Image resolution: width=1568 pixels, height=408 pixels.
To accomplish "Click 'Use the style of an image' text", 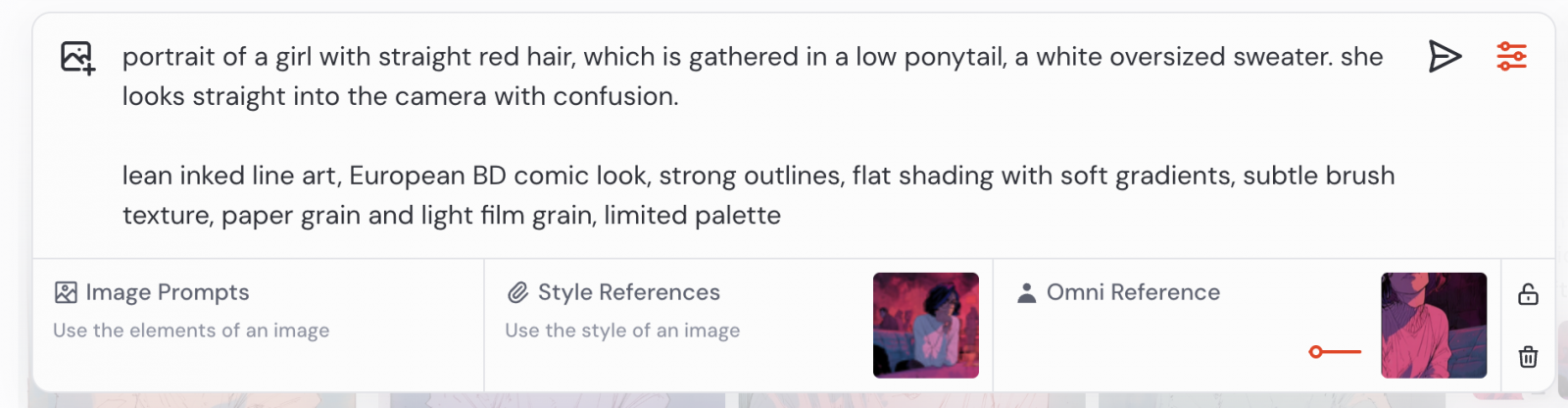I will pyautogui.click(x=622, y=331).
